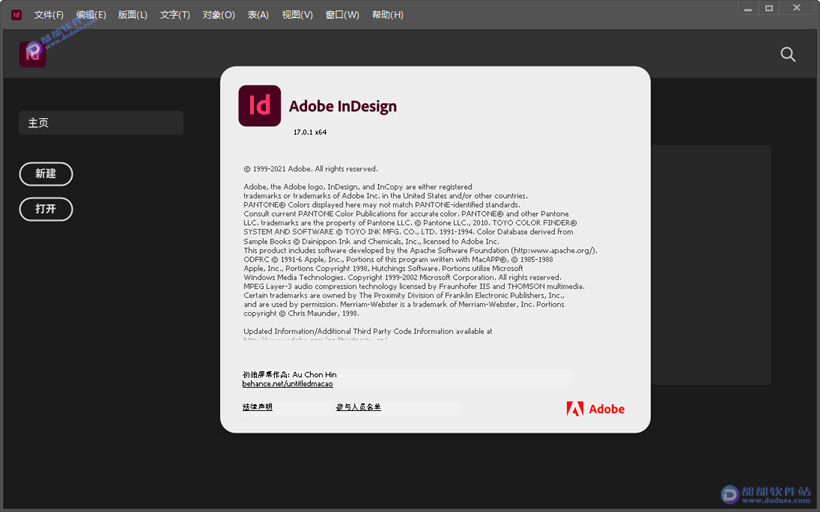The image size is (820, 512).
Task: Open the 视图(V) menu
Action: pyautogui.click(x=297, y=15)
